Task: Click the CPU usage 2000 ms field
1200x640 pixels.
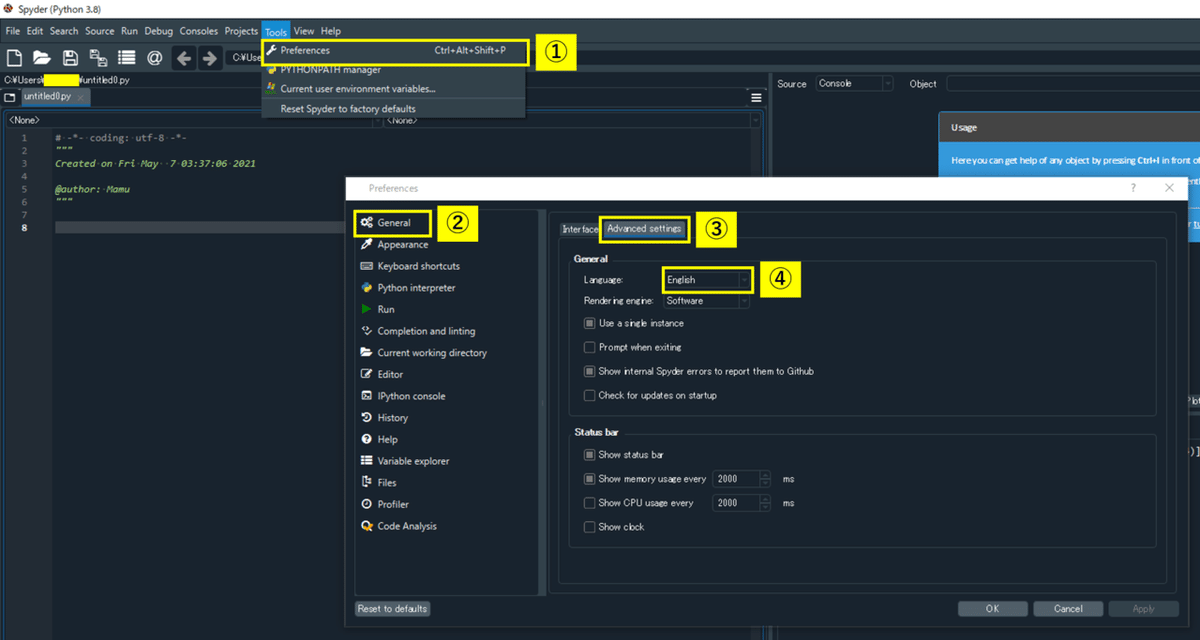Action: [x=735, y=503]
